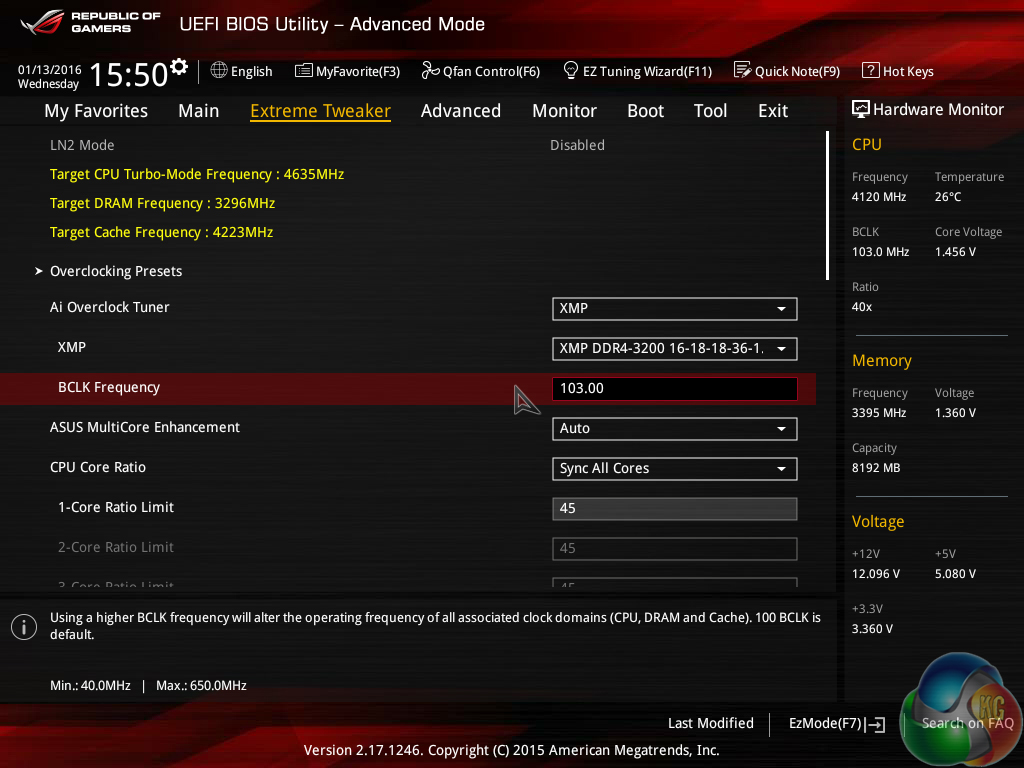Click the 15:50 clock display

129,74
